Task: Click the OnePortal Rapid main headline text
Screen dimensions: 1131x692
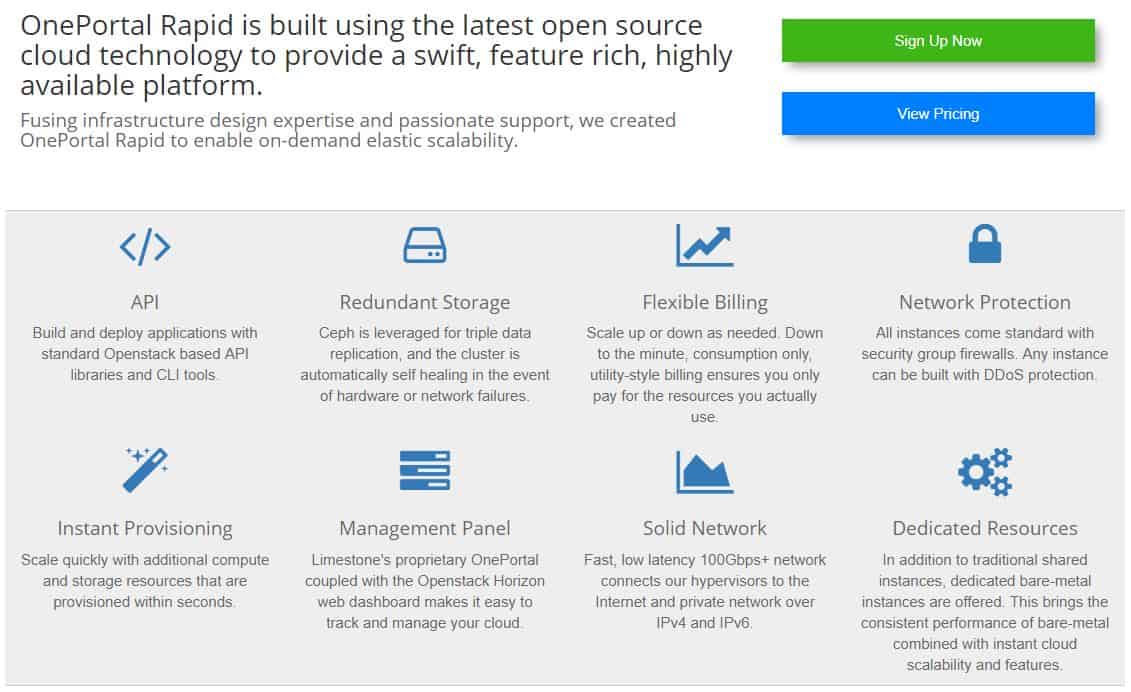Action: 376,56
